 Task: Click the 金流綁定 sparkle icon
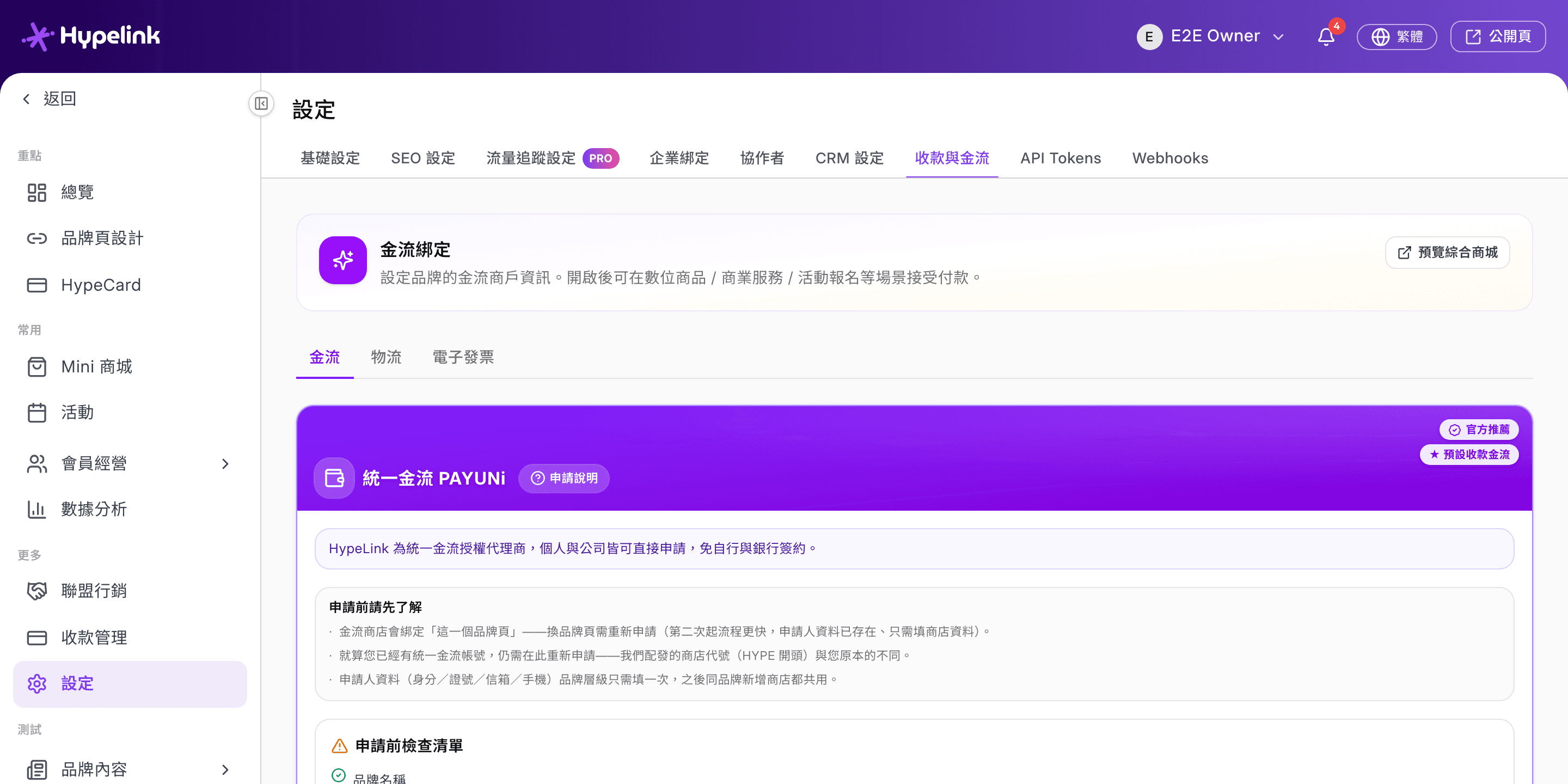[x=342, y=260]
